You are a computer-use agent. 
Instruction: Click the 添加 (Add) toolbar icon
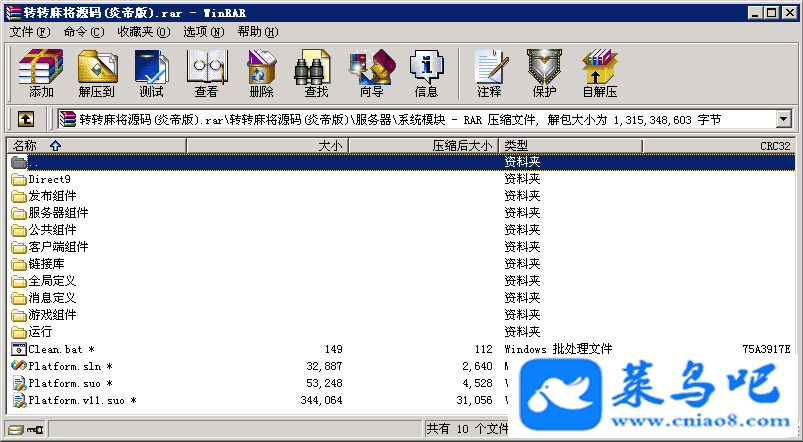[x=41, y=73]
